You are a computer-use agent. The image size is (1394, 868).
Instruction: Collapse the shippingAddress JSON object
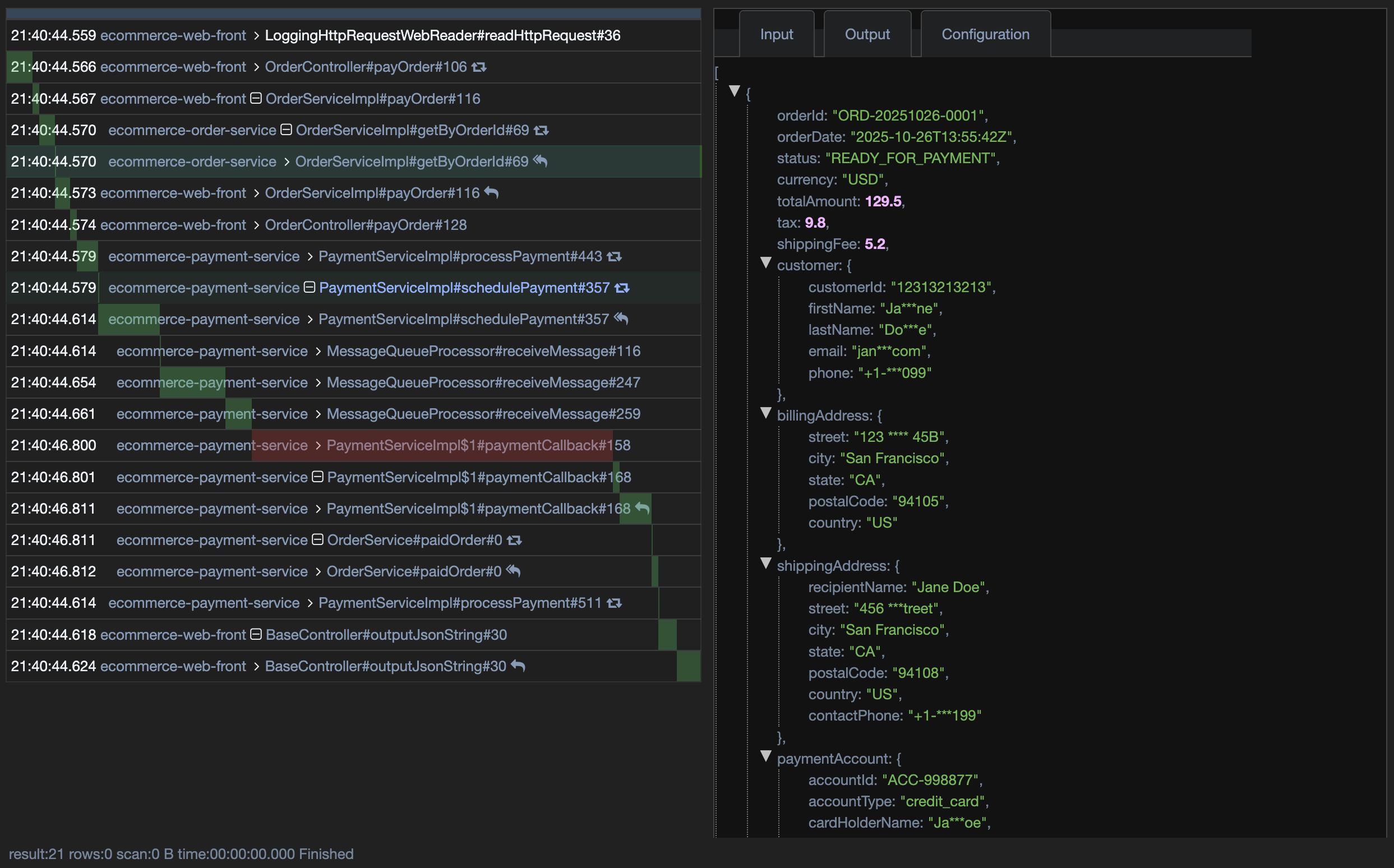pyautogui.click(x=765, y=564)
